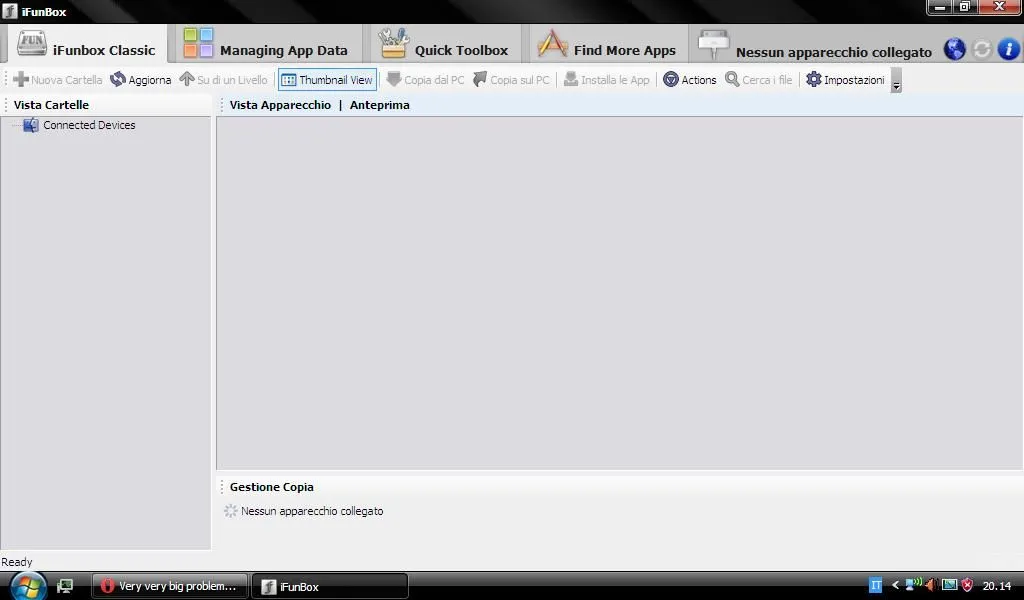1024x600 pixels.
Task: Toggle Thumbnail View mode
Action: [327, 80]
